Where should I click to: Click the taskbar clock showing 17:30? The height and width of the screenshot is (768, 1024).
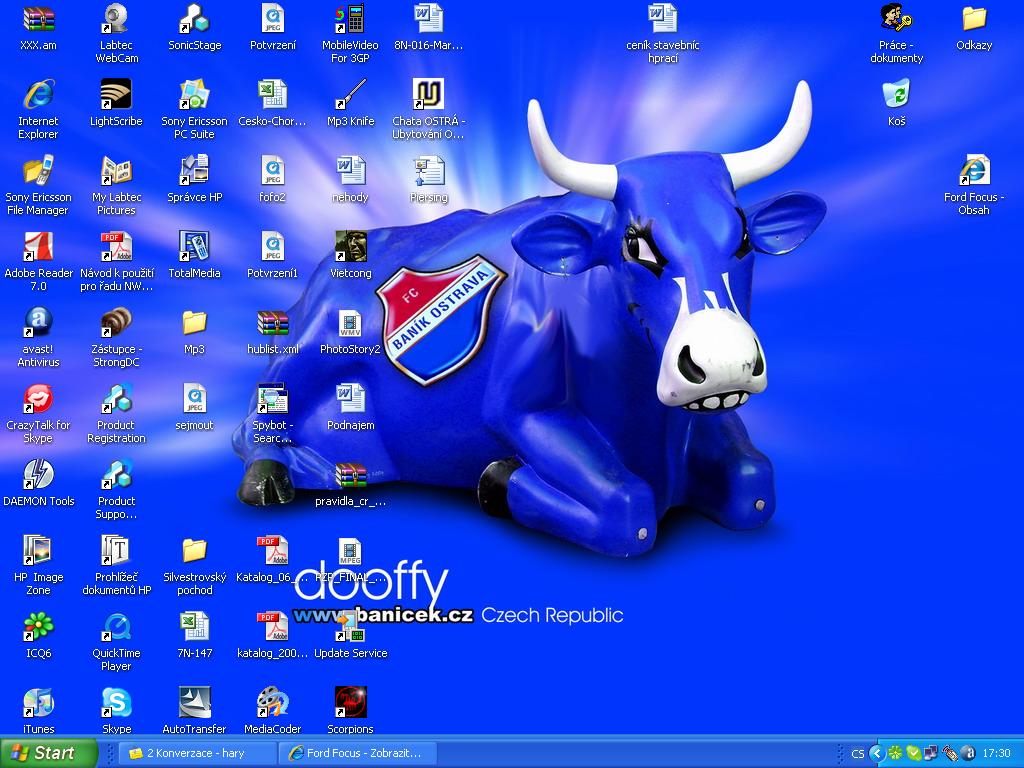tap(996, 753)
